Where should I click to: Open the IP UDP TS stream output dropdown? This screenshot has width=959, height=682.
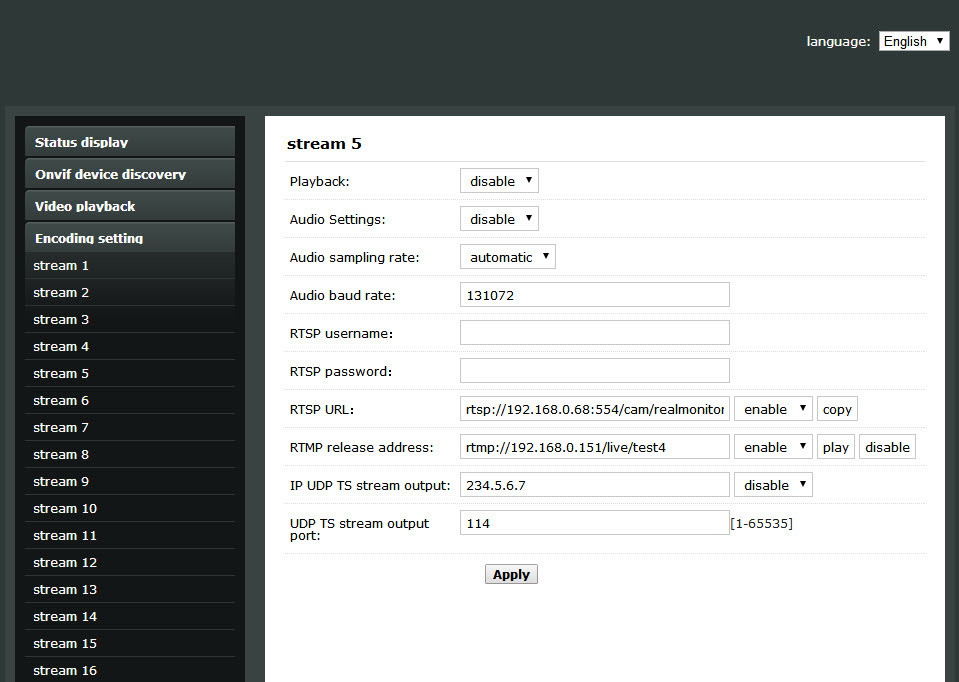(x=773, y=484)
